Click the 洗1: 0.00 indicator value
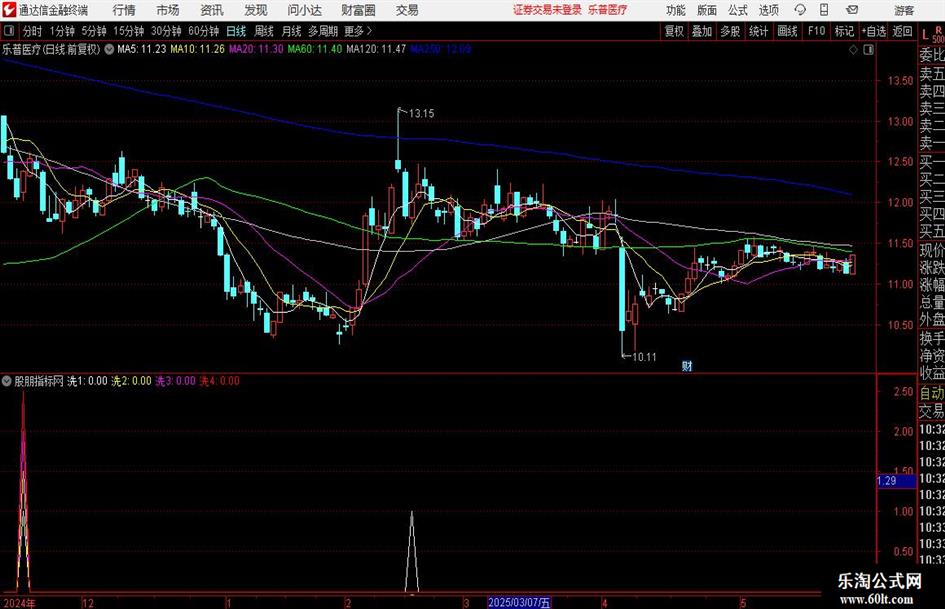Viewport: 945px width, 609px height. point(87,380)
